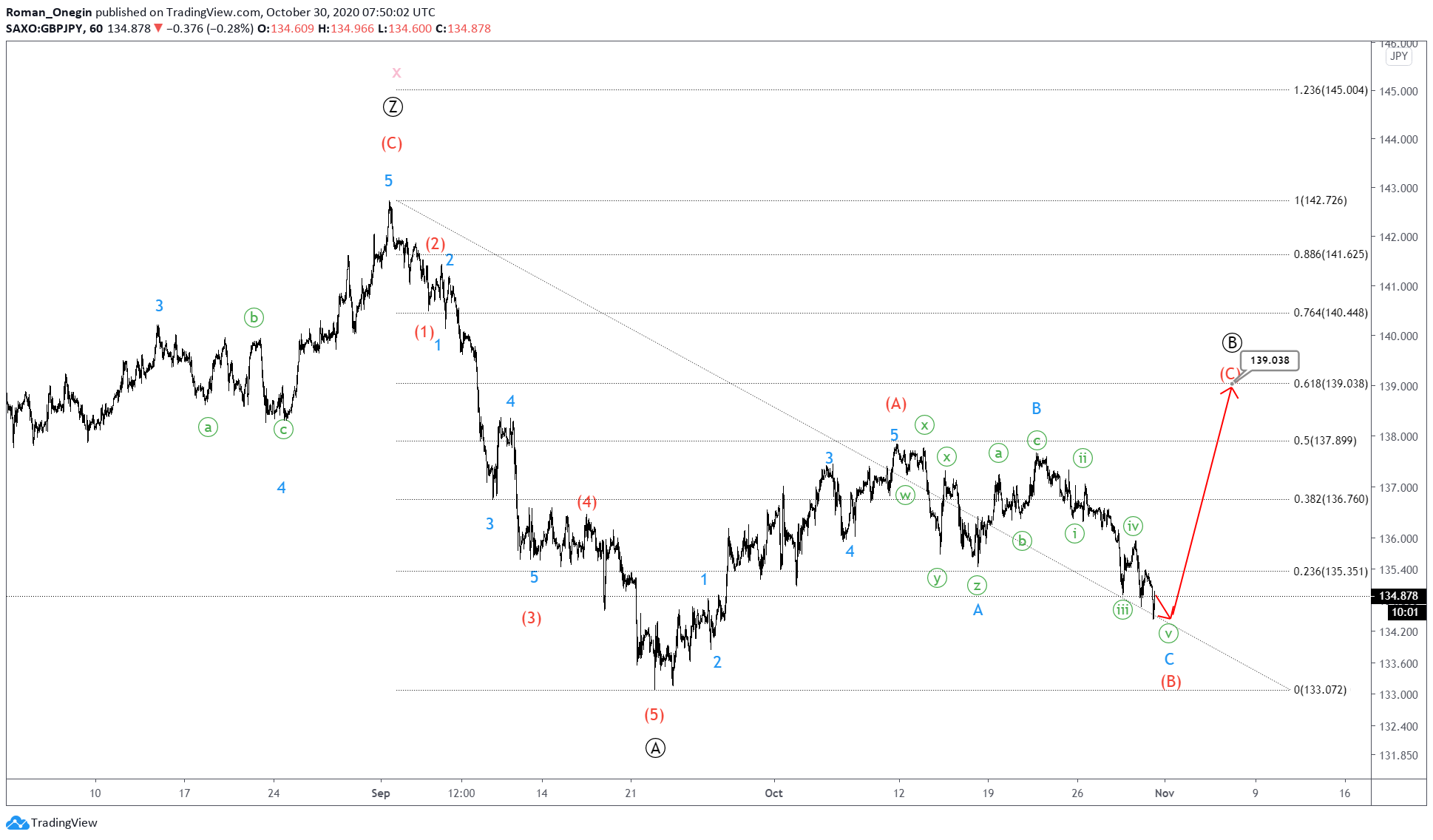Select the circled B wave marker near 139.038

[1232, 342]
